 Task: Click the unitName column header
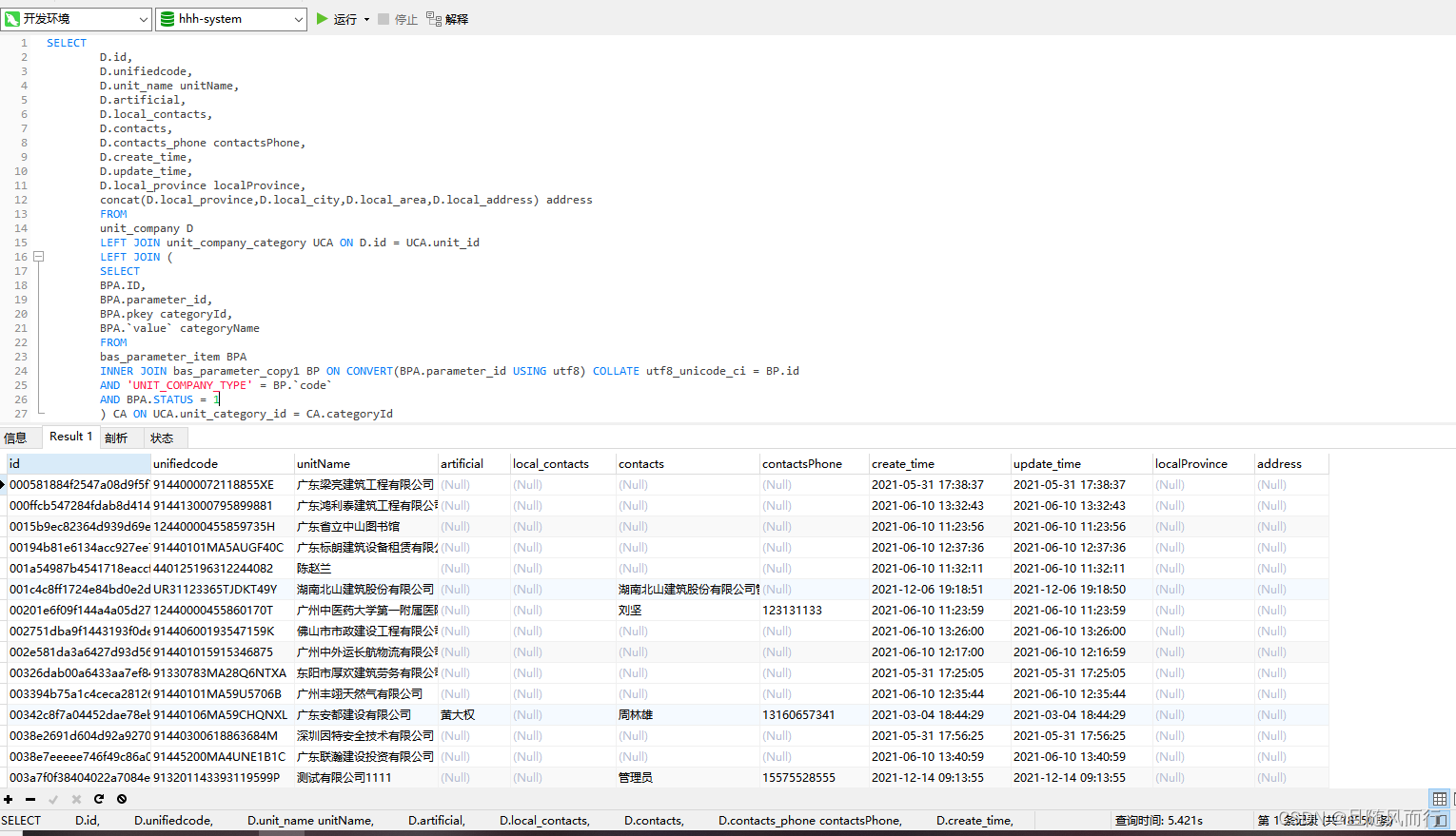[366, 464]
